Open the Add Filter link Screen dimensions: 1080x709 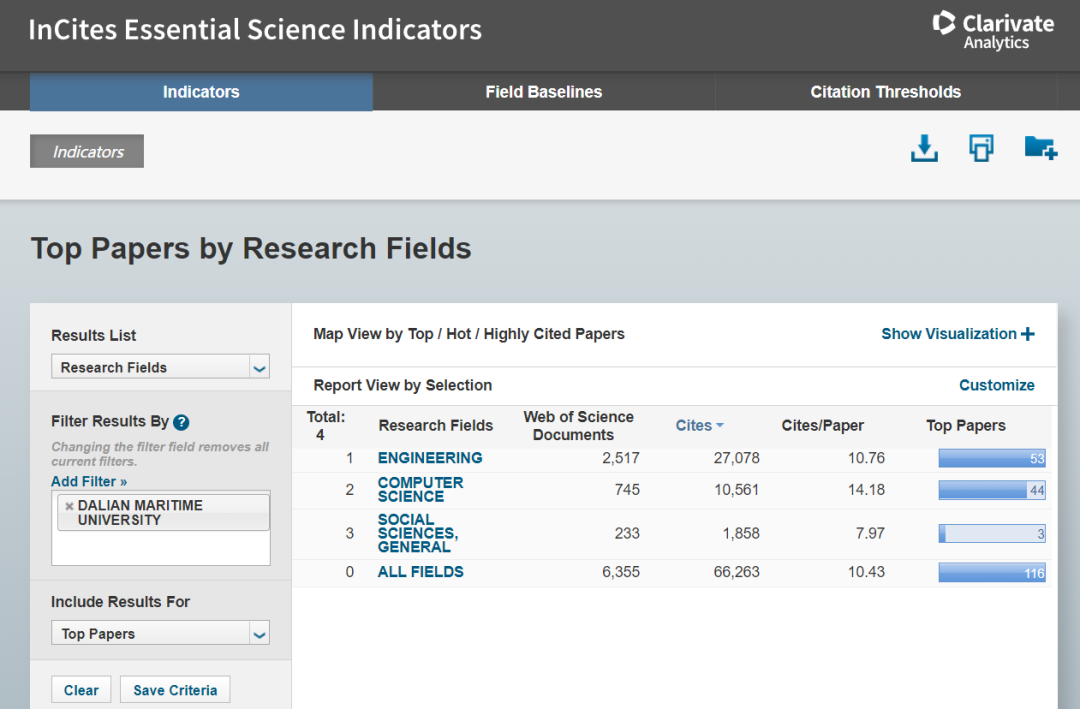(x=89, y=481)
